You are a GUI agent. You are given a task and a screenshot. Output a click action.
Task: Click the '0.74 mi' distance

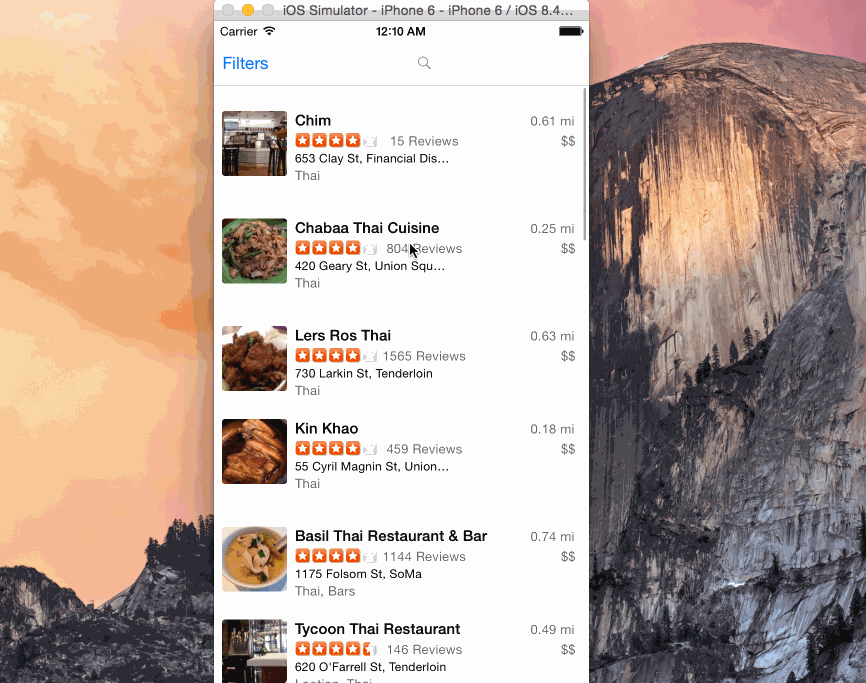point(552,537)
